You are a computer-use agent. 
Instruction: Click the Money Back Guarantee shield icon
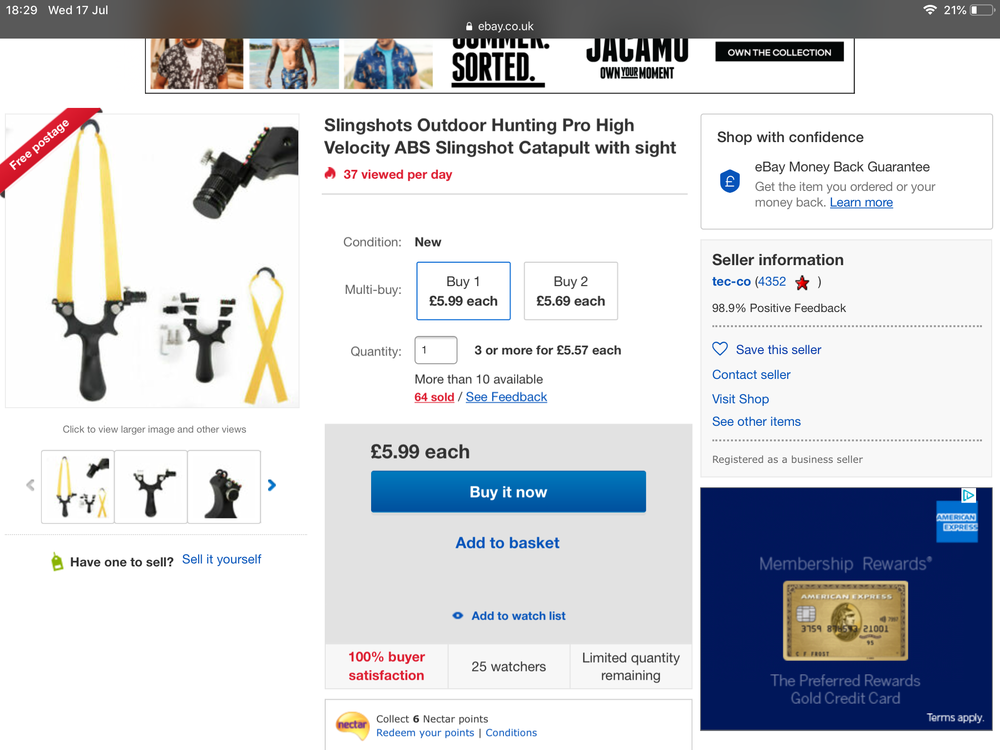point(730,182)
